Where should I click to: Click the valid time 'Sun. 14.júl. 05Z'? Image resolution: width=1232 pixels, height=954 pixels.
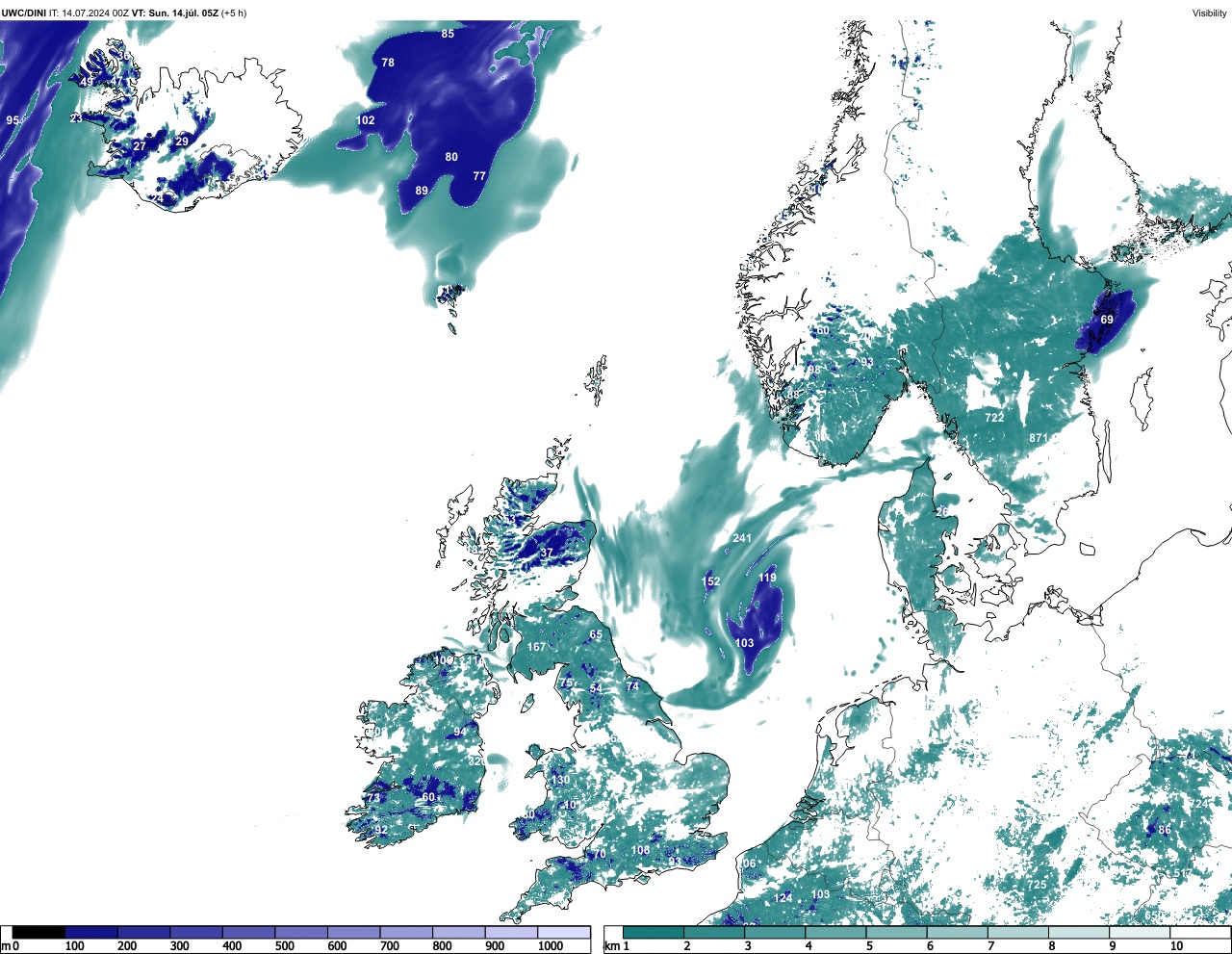click(x=184, y=13)
